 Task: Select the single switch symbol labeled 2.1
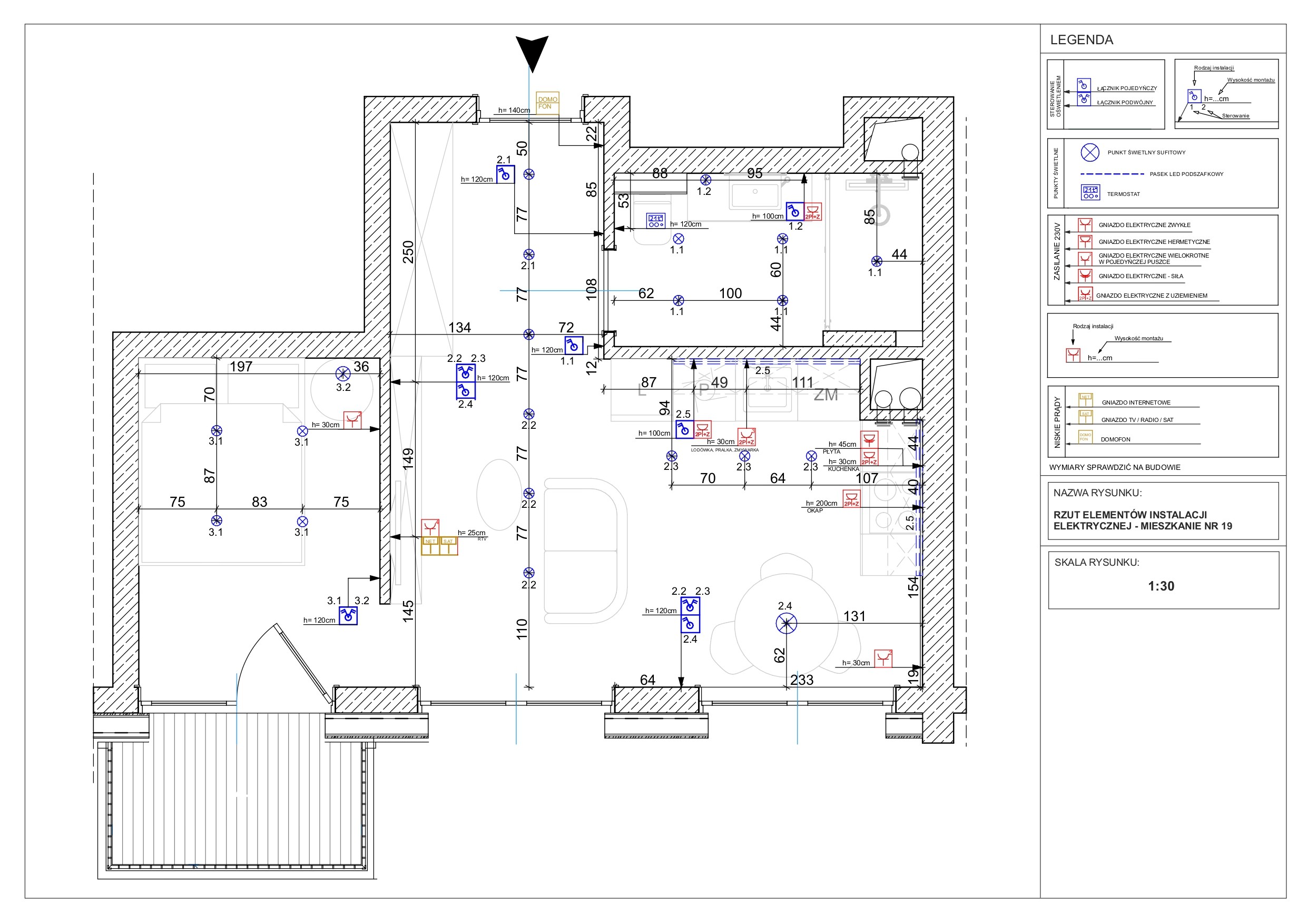(505, 174)
